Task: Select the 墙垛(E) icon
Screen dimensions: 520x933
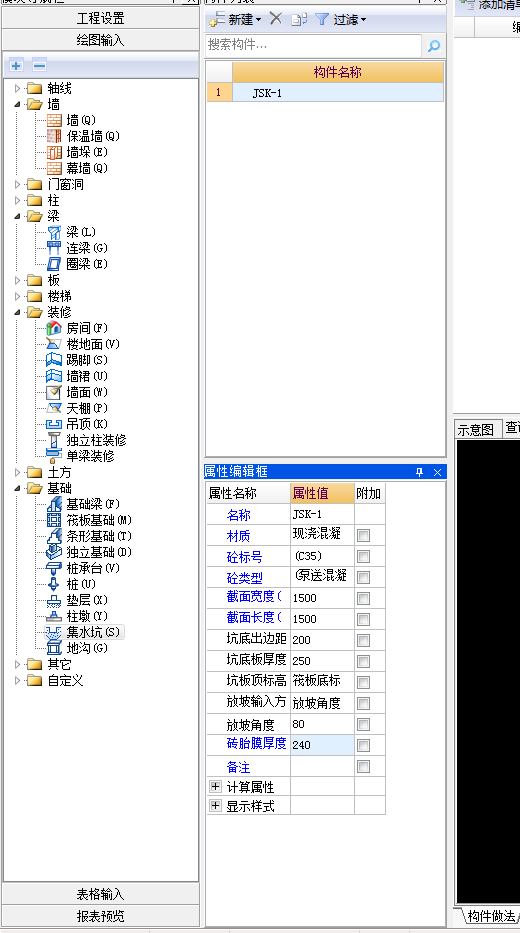Action: click(54, 152)
